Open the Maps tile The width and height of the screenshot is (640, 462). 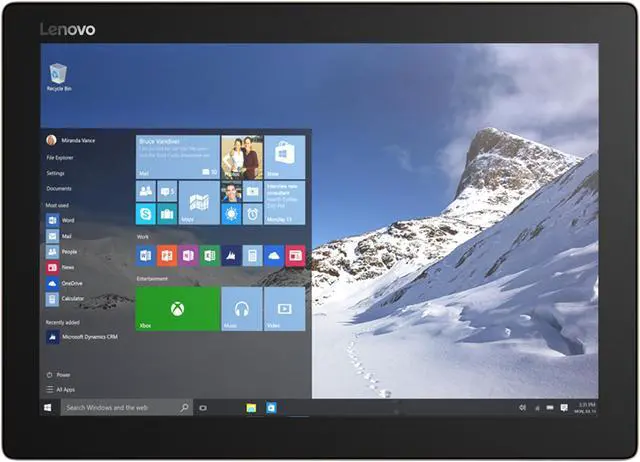199,203
